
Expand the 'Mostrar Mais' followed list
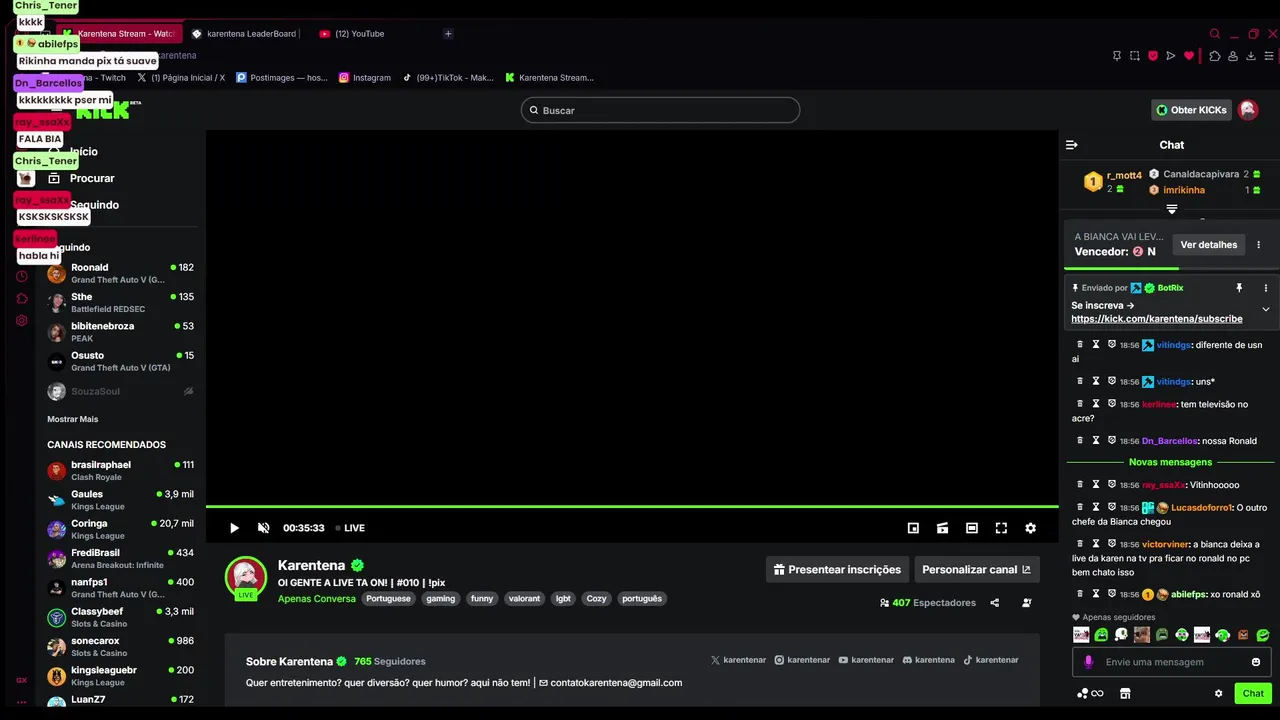(x=73, y=419)
